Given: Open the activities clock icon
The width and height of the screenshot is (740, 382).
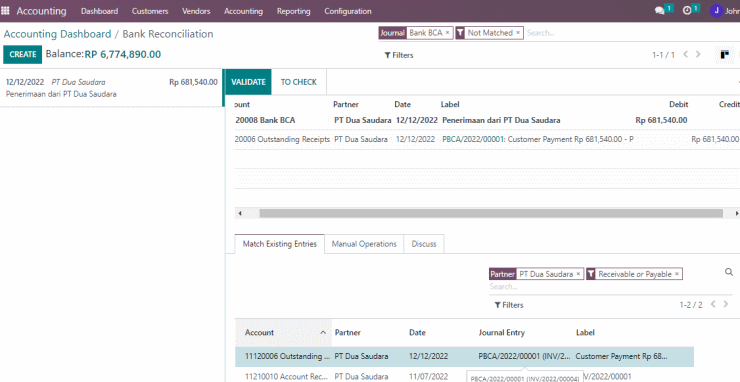Looking at the screenshot, I should click(687, 11).
